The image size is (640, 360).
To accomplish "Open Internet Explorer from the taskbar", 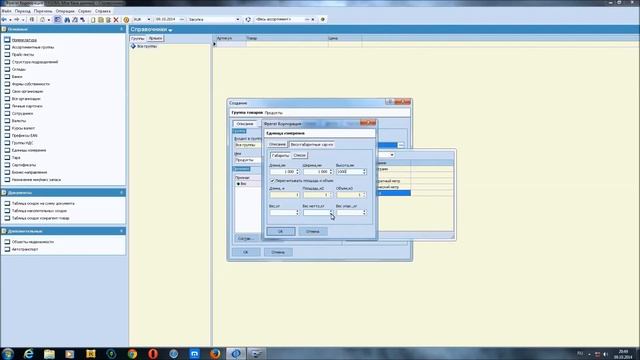I will pos(29,353).
